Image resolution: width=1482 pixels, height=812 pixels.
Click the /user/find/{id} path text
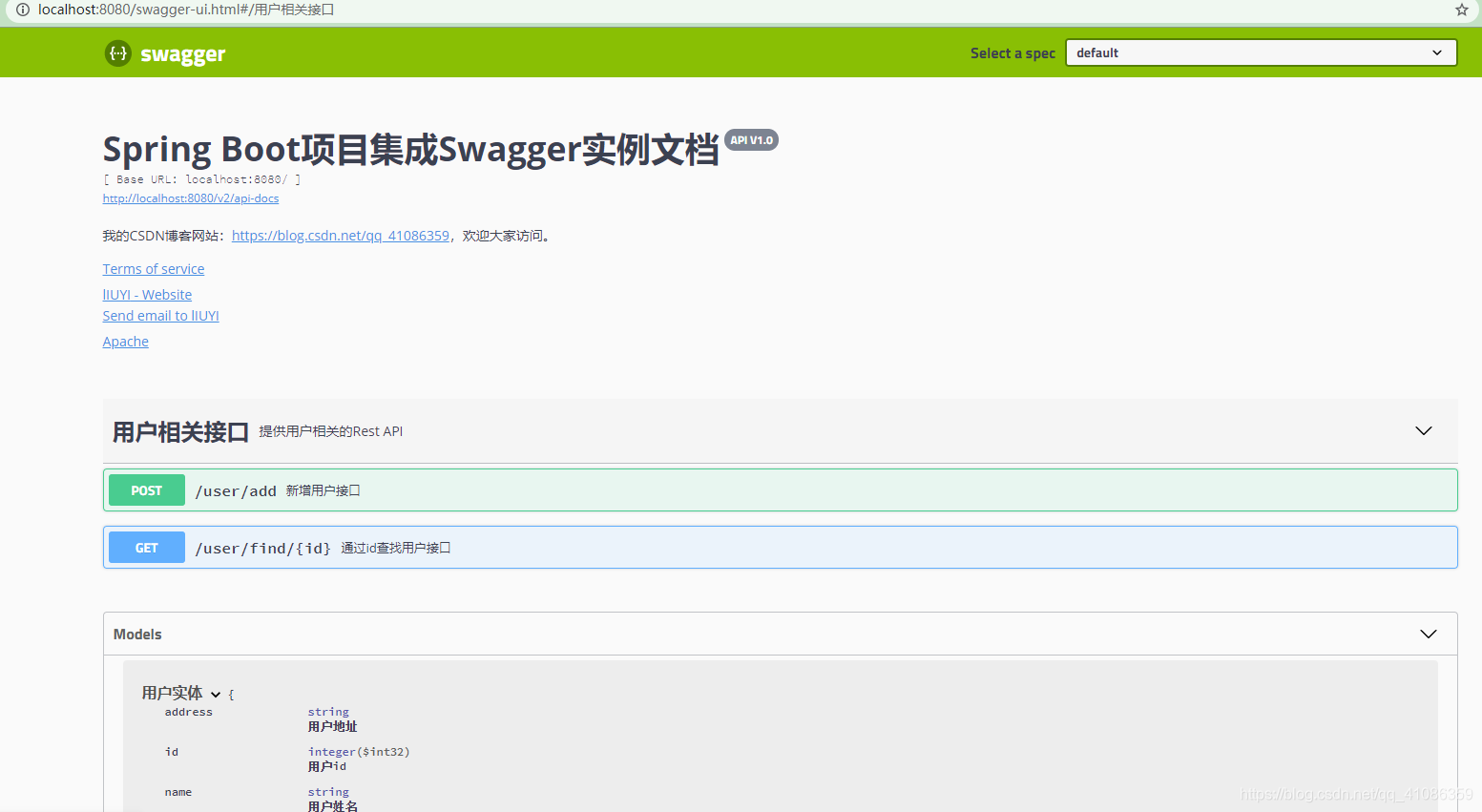click(x=262, y=549)
